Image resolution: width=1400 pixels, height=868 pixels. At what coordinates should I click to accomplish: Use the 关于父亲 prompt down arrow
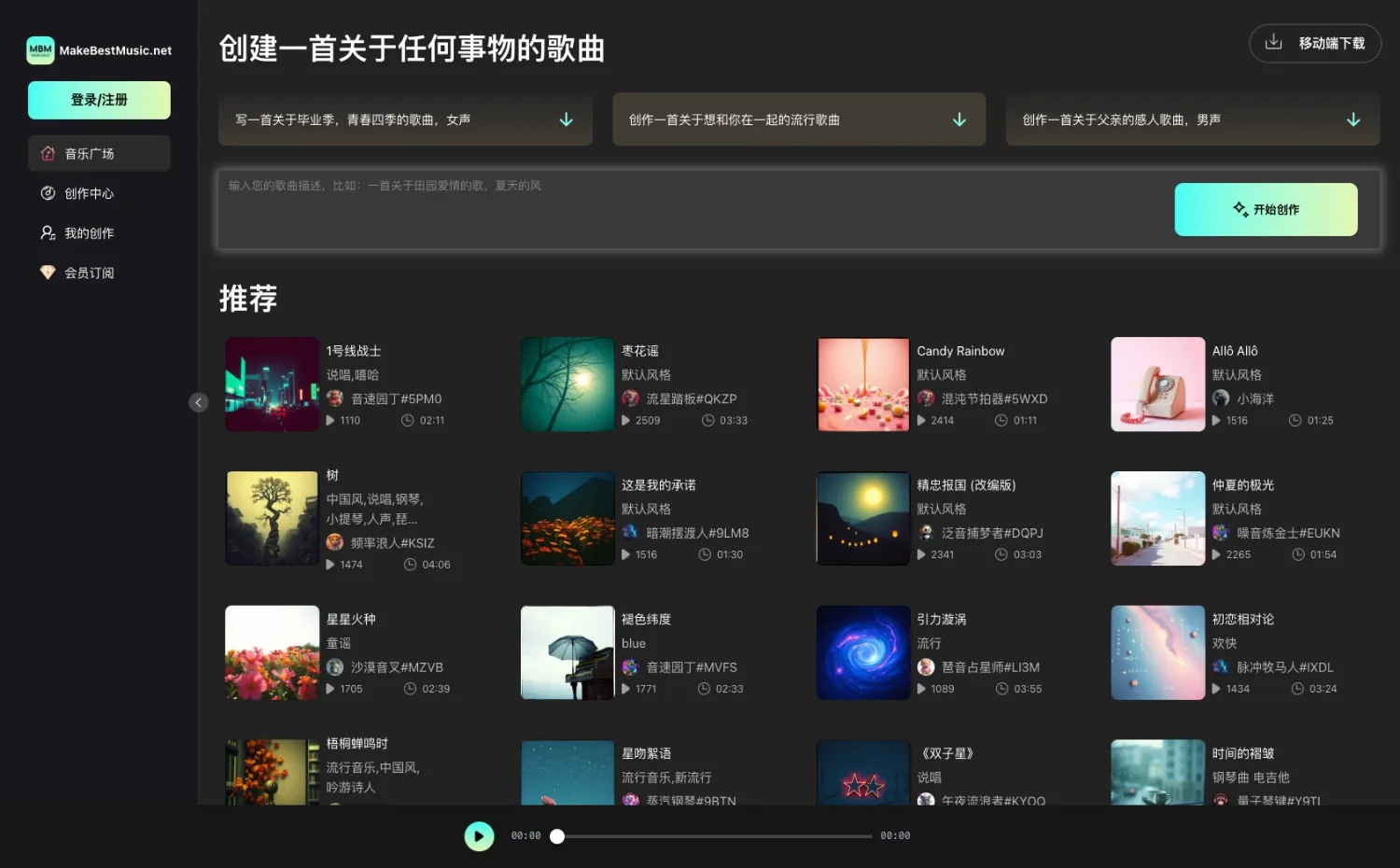point(1353,119)
